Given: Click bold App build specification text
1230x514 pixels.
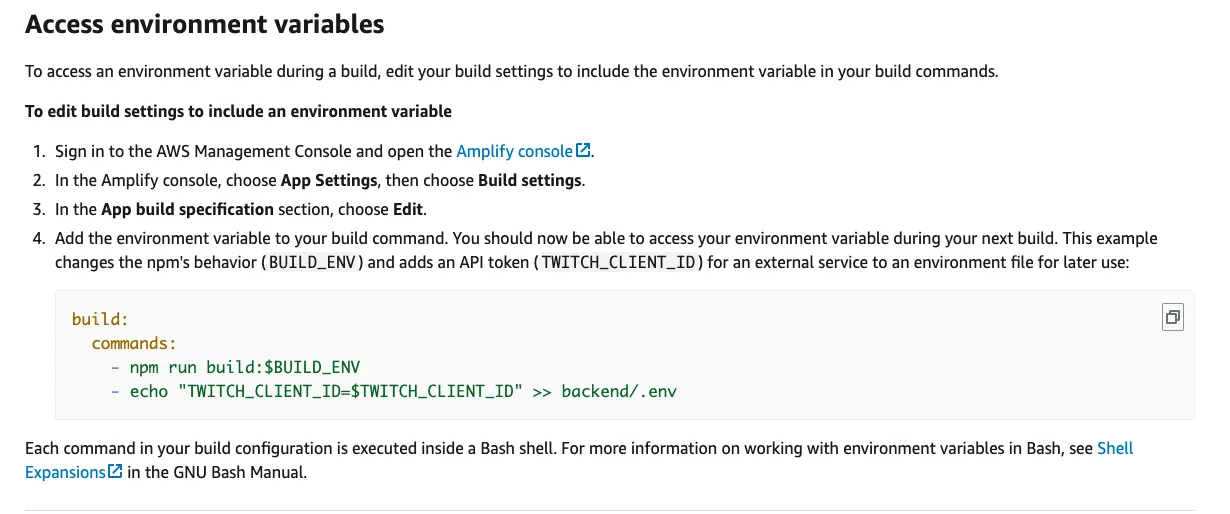Looking at the screenshot, I should click(x=187, y=209).
